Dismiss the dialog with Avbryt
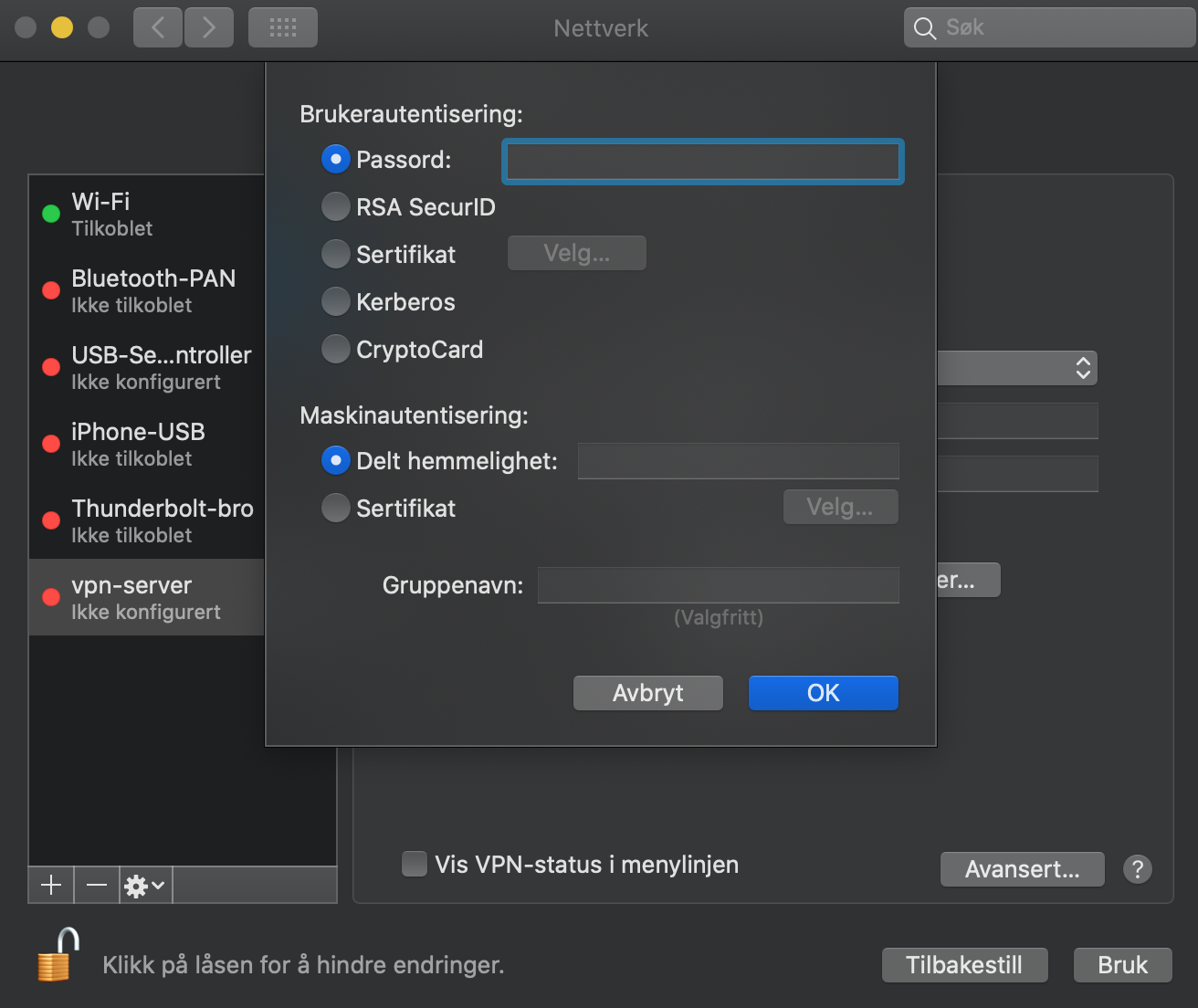Viewport: 1198px width, 1008px height. click(647, 693)
